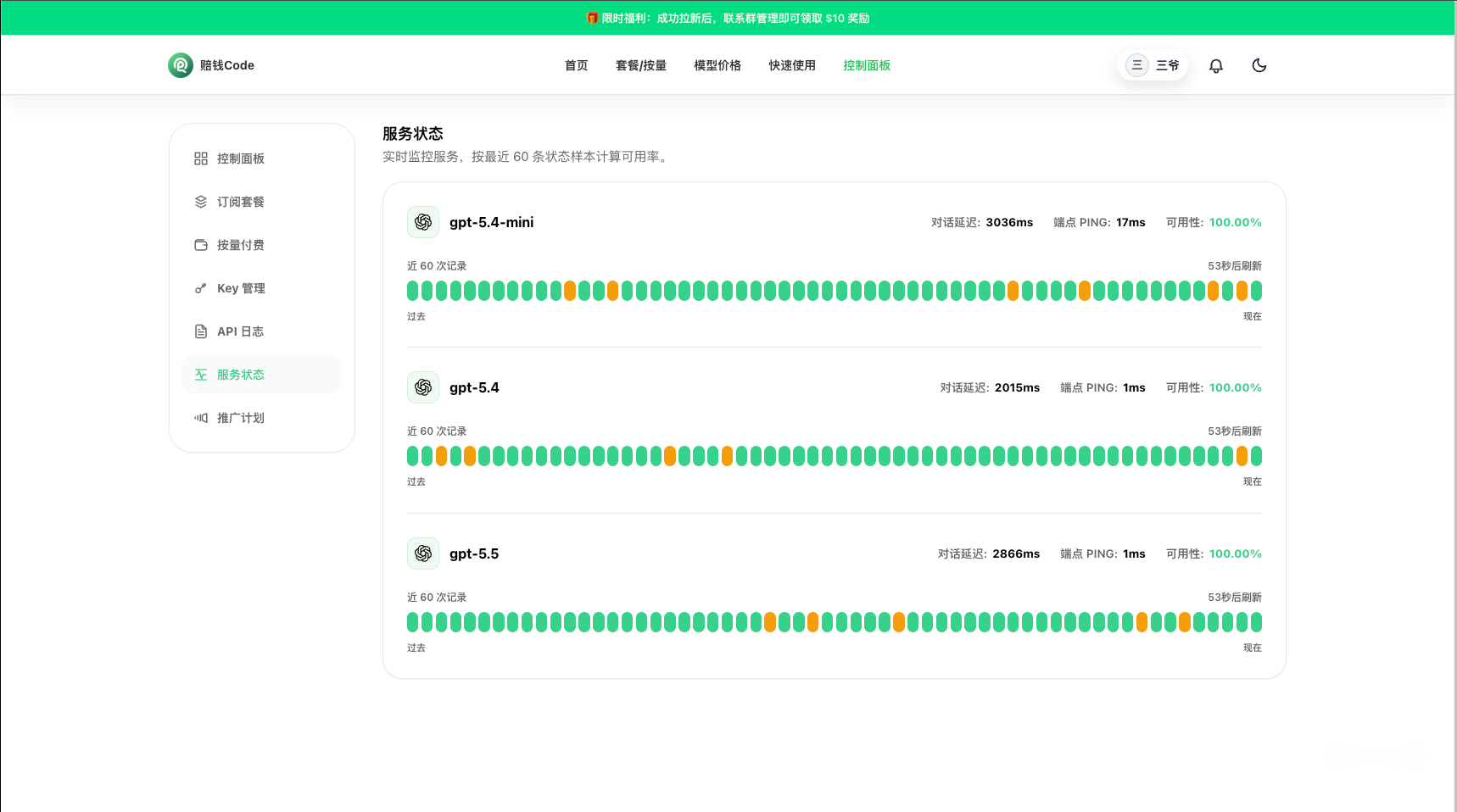Click the 3036ms latency value
The width and height of the screenshot is (1457, 812).
pos(1009,222)
